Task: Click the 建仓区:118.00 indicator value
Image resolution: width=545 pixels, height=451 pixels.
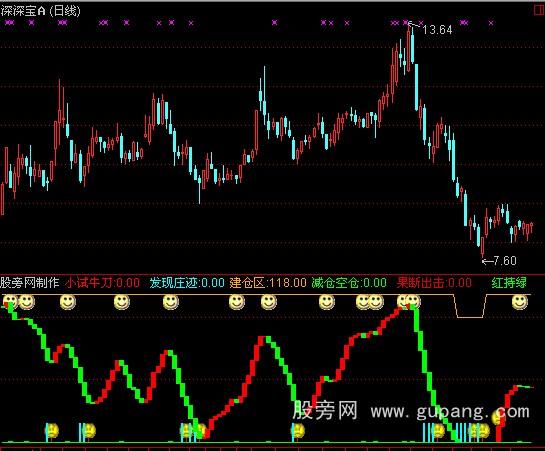Action: coord(268,283)
